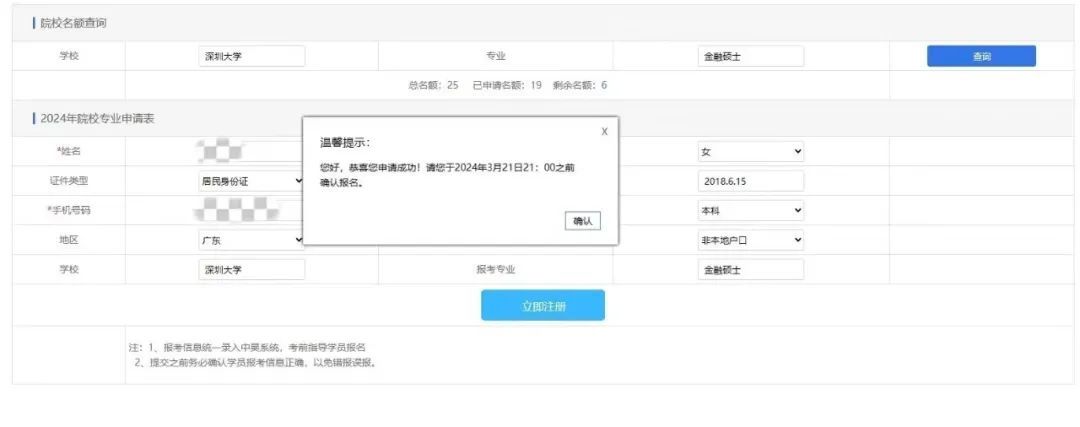Expand the 地区 dropdown showing 广东
The height and width of the screenshot is (427, 1080).
coord(250,240)
